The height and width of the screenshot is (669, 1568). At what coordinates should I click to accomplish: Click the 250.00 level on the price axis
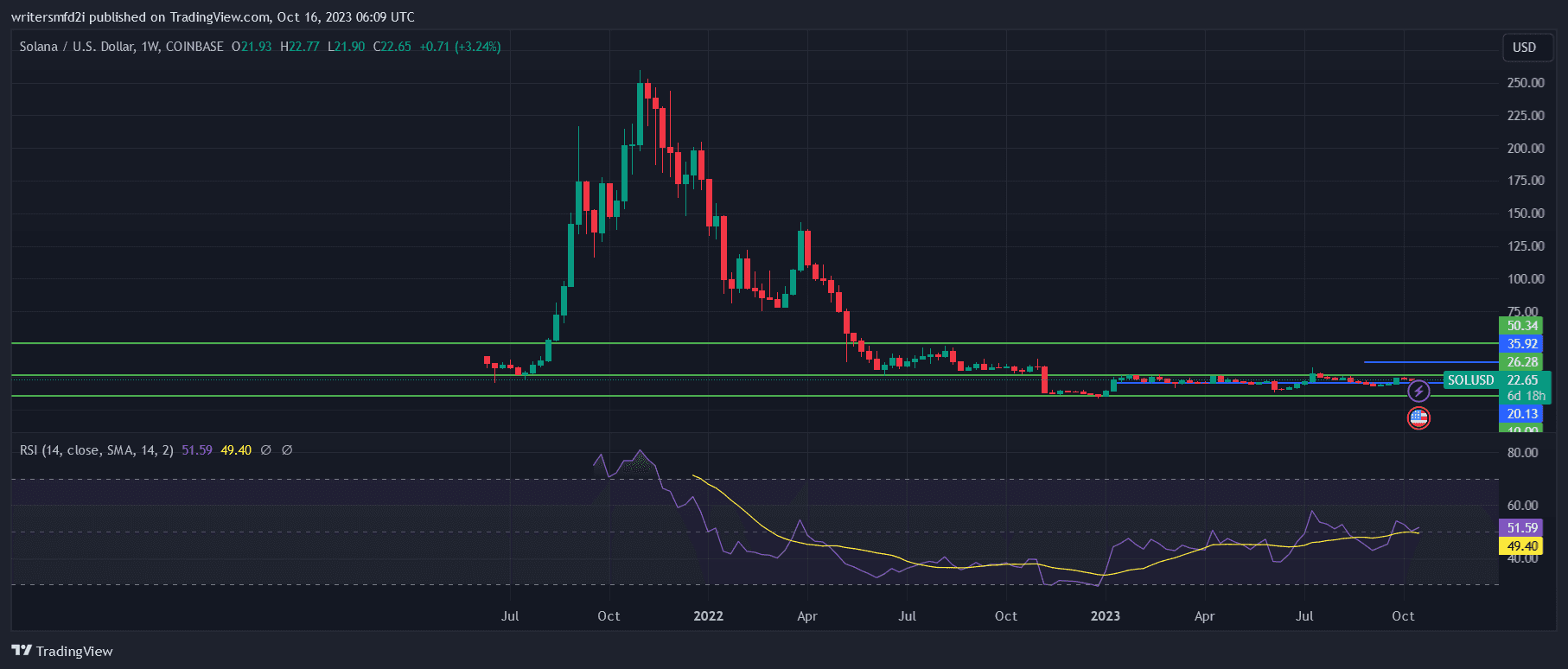(1525, 83)
